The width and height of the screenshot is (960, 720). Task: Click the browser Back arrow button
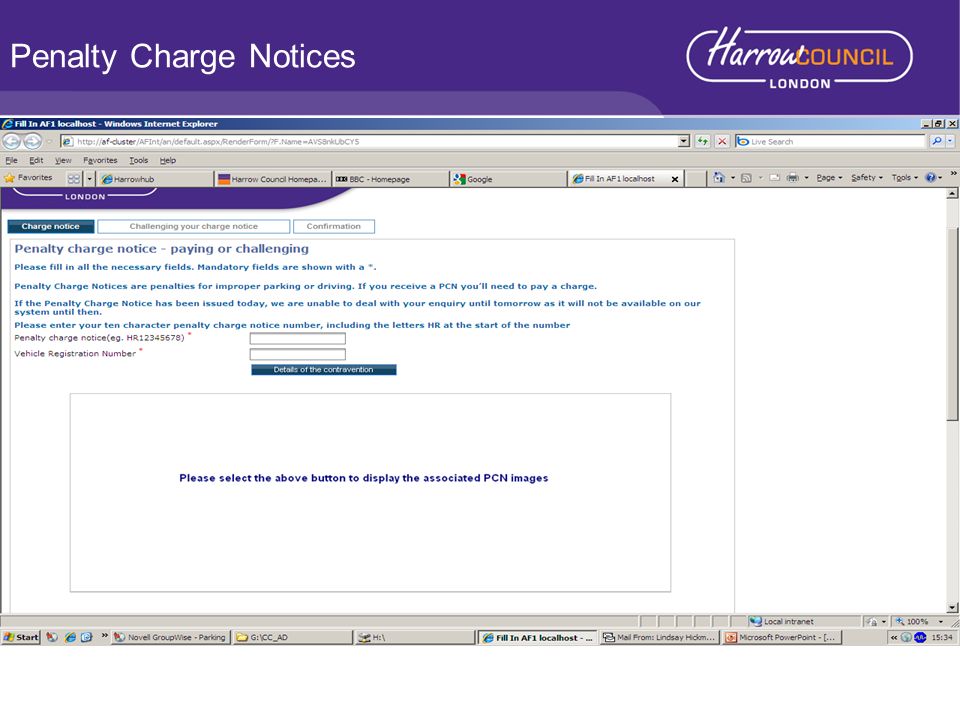[12, 141]
